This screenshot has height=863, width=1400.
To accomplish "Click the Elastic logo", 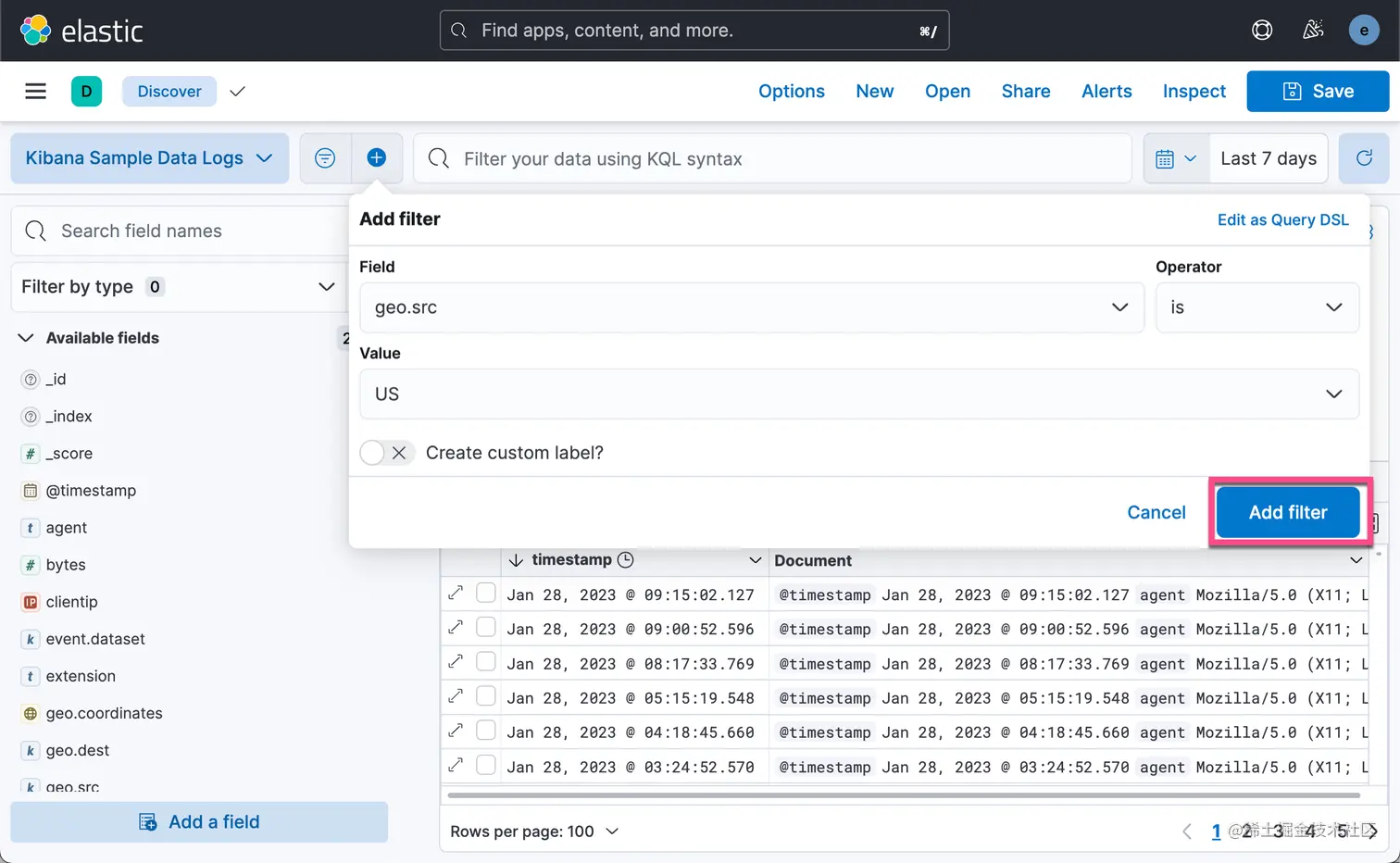I will click(81, 31).
